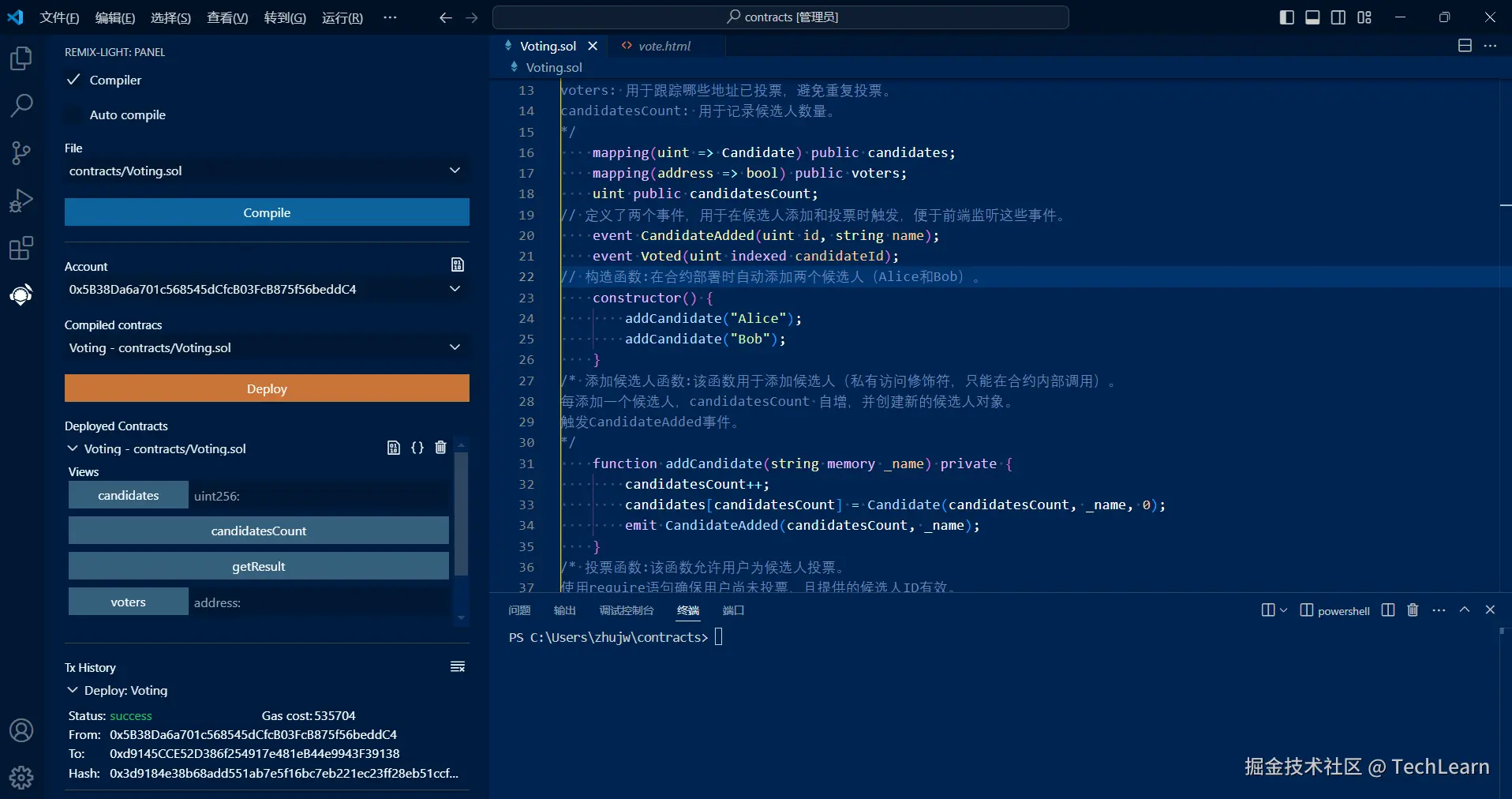This screenshot has height=799, width=1512.
Task: Go back with the navigation arrow
Action: 446,17
